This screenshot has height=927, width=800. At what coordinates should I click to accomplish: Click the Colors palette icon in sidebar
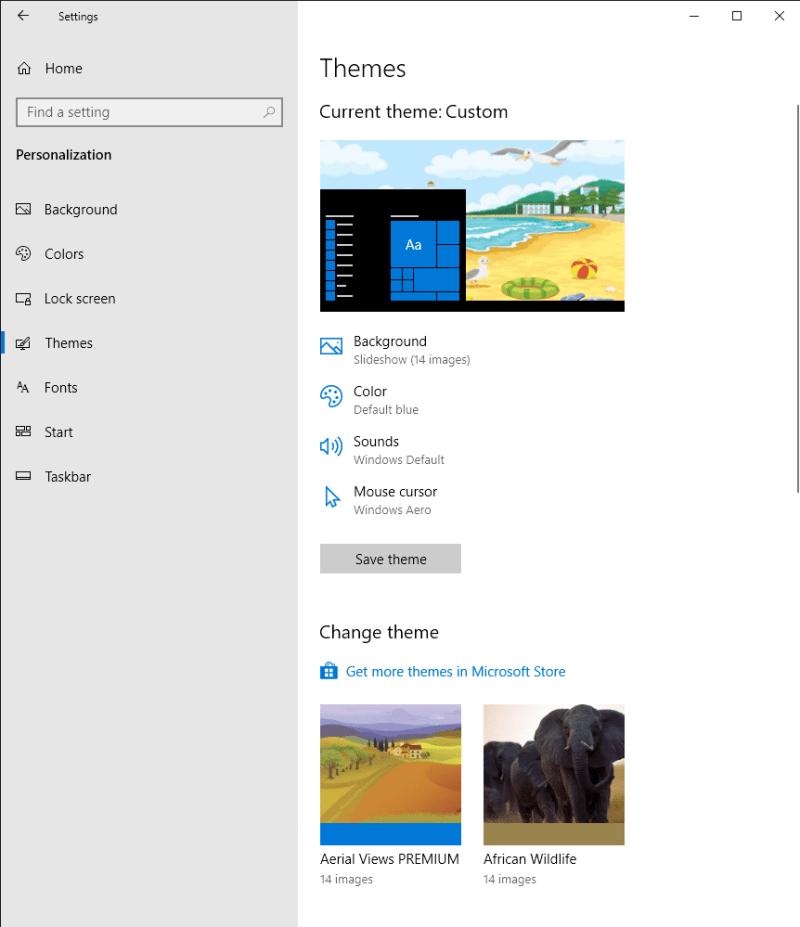[23, 254]
